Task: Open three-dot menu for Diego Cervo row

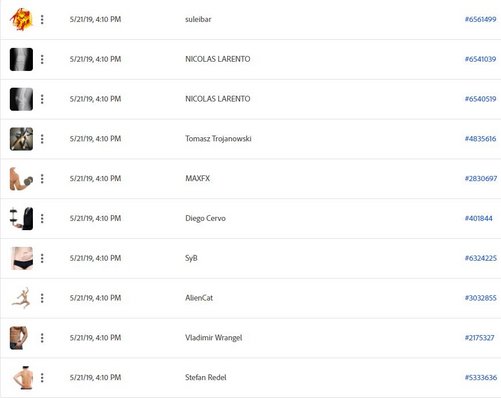Action: pos(42,218)
